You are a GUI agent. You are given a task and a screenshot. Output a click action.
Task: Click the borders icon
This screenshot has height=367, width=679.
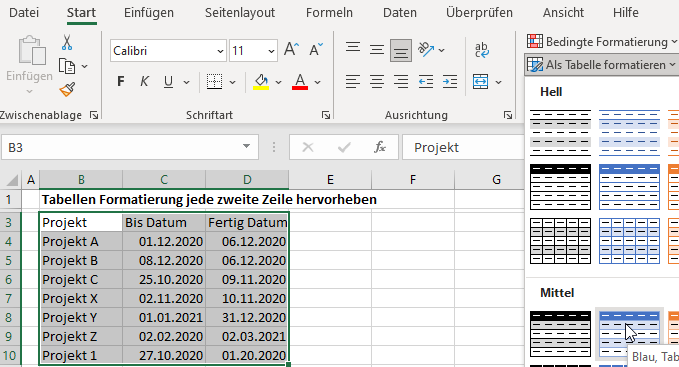point(214,81)
